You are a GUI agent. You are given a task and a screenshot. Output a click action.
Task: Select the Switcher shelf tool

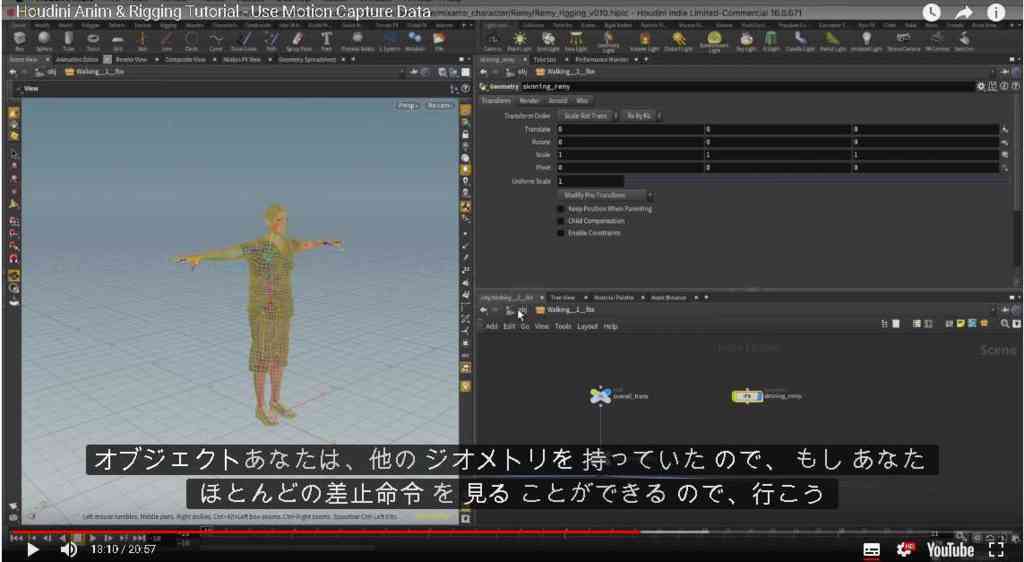(964, 41)
